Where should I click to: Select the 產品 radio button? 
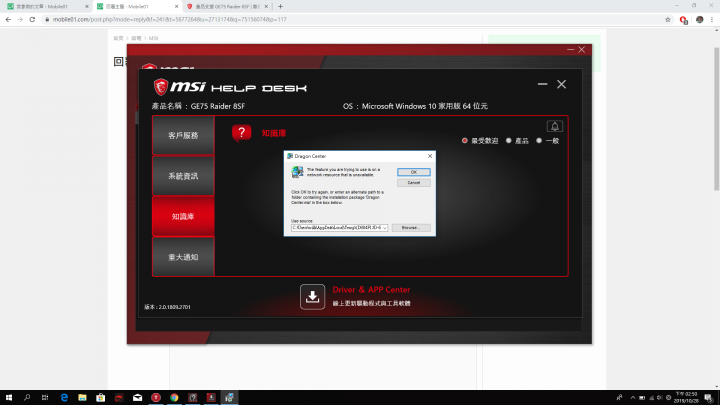point(508,141)
